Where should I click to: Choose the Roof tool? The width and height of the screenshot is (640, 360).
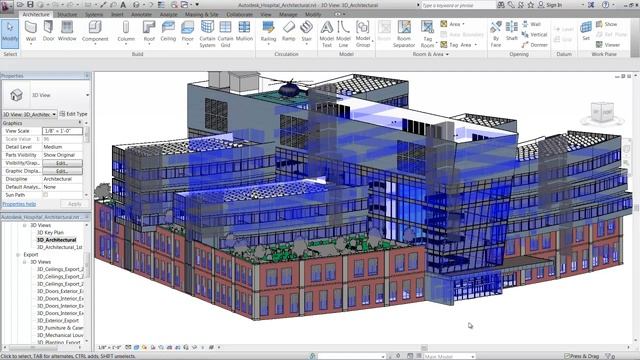pyautogui.click(x=149, y=32)
